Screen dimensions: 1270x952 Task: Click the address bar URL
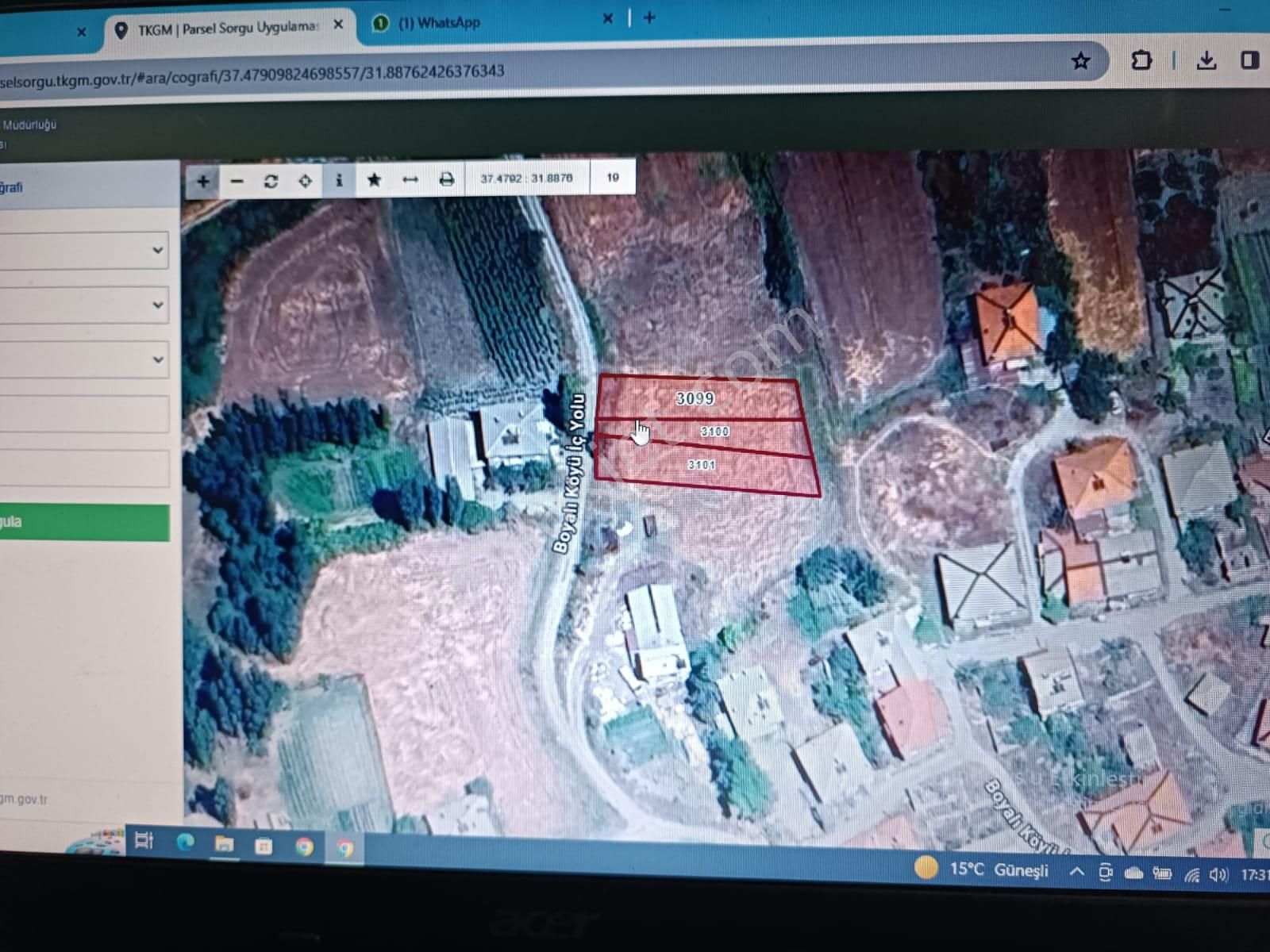(x=252, y=74)
